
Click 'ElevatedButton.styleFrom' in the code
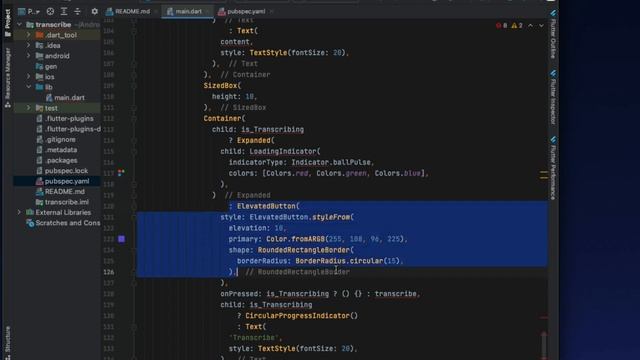click(300, 217)
